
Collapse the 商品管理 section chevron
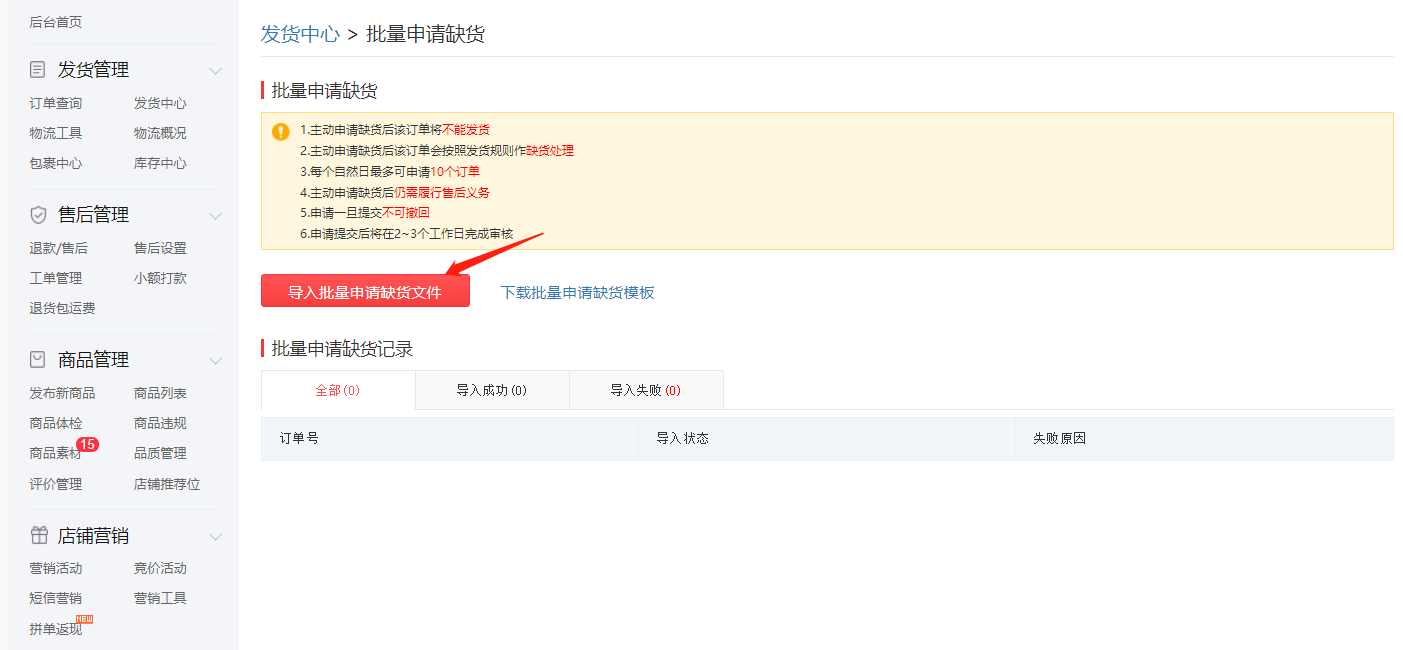pos(215,361)
